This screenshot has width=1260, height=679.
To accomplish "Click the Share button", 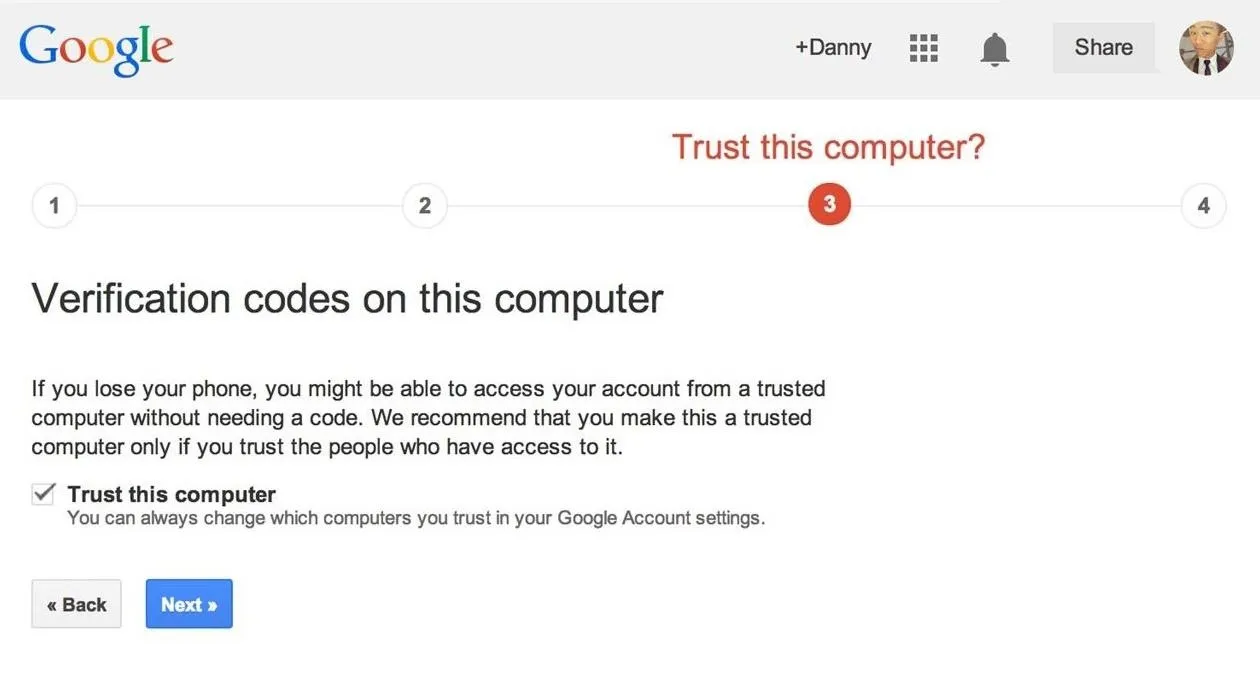I will [x=1104, y=47].
